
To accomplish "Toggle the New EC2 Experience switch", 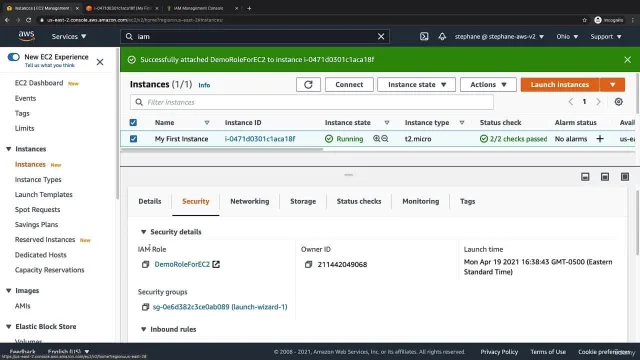I will pos(13,57).
